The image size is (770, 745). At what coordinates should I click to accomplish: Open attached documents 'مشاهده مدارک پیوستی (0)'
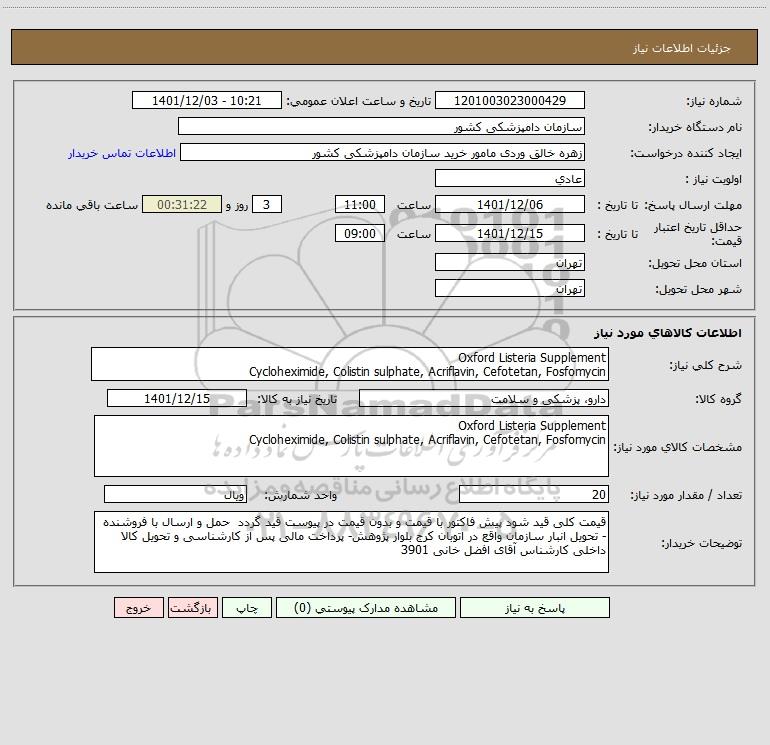[366, 608]
